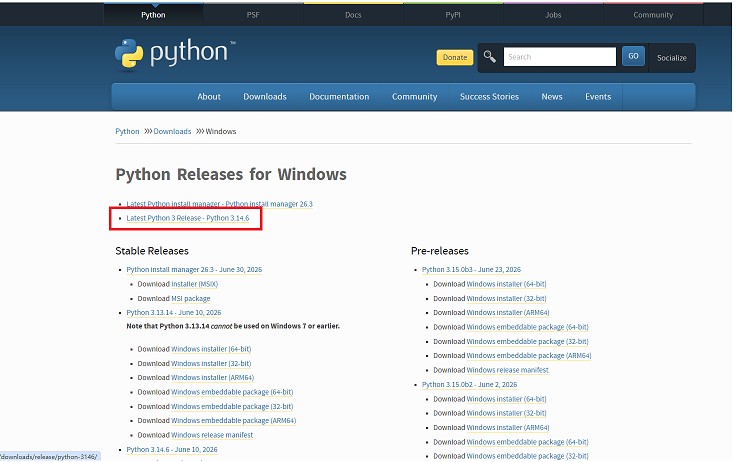
Task: Download 3.15.0b2 Windows installer (ARM64)
Action: coord(508,428)
